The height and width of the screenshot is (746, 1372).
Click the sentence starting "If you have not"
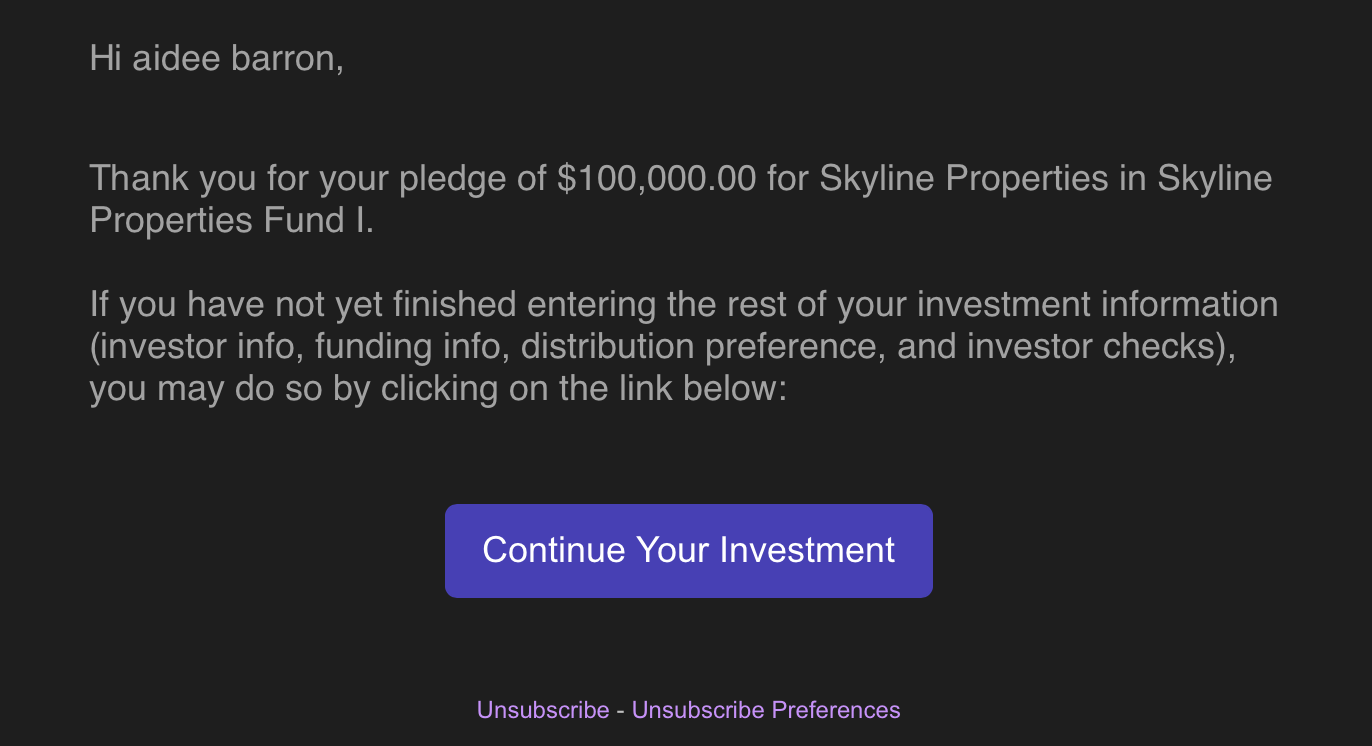pos(684,346)
